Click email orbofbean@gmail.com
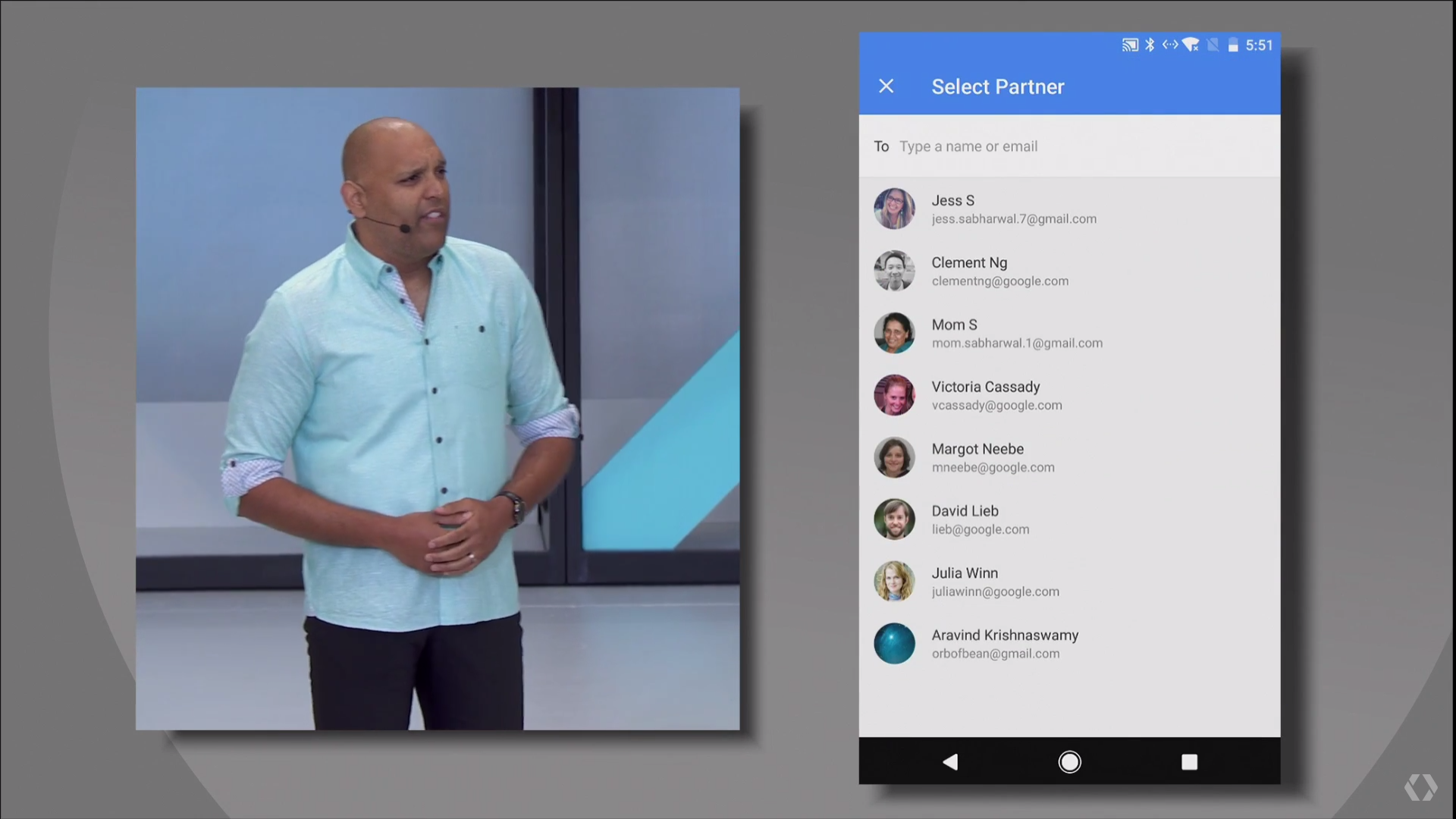The height and width of the screenshot is (819, 1456). [x=995, y=654]
